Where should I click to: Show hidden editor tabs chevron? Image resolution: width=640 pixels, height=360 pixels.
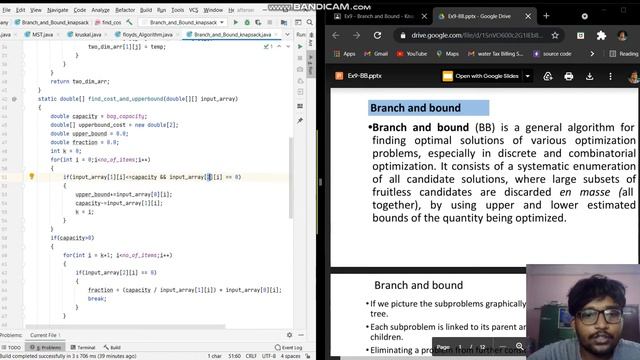coord(287,35)
